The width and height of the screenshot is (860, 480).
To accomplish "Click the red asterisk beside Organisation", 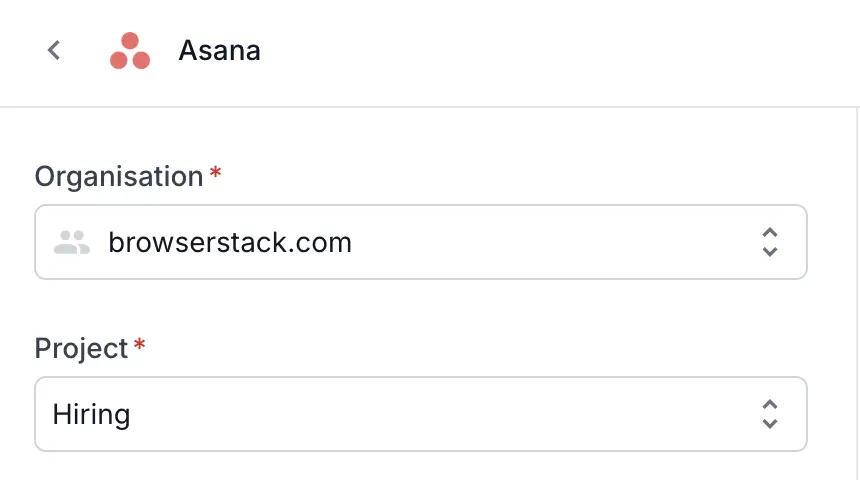I will point(215,174).
